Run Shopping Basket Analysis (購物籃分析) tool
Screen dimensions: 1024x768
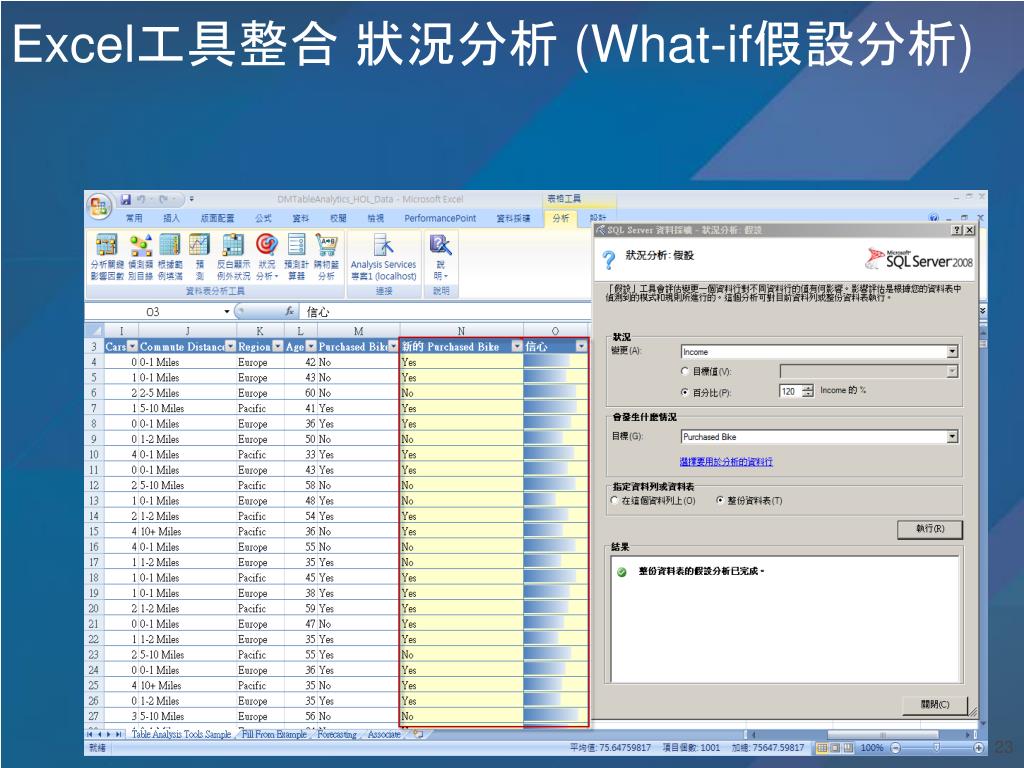[327, 257]
